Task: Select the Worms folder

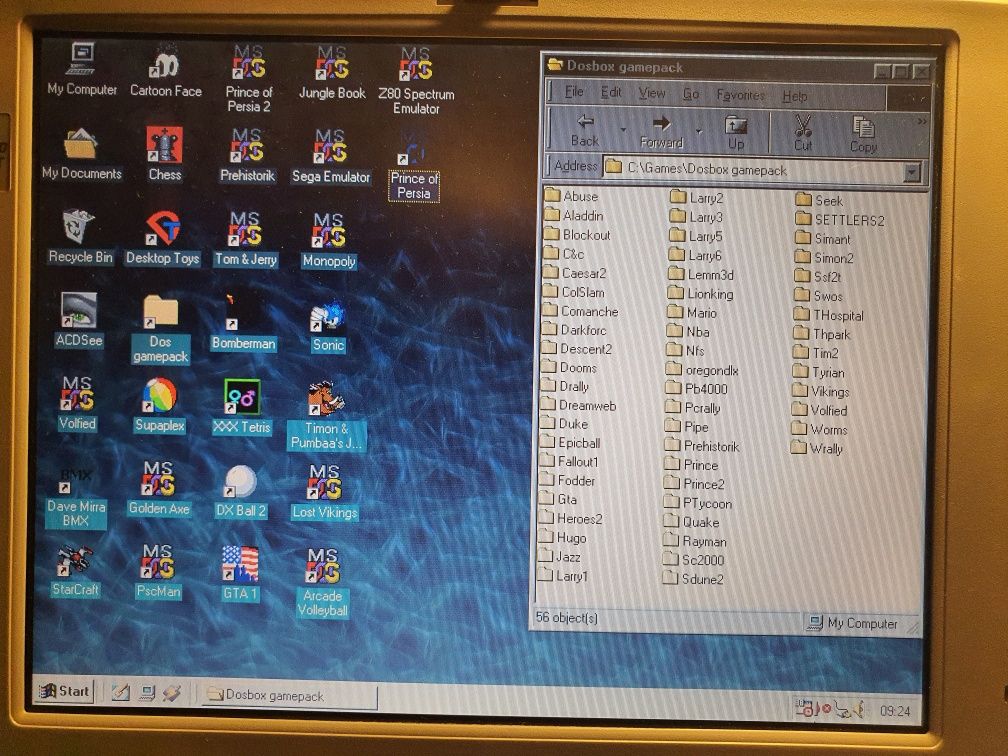Action: (820, 429)
